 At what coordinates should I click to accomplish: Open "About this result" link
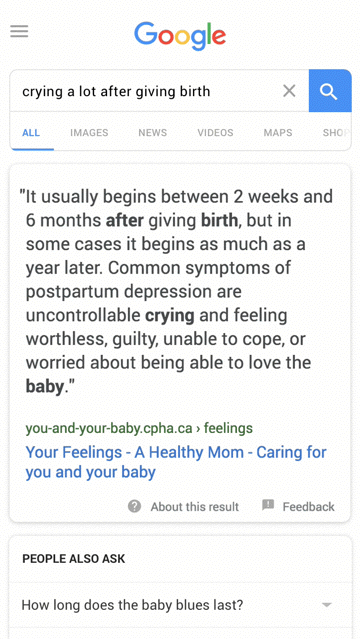click(194, 507)
